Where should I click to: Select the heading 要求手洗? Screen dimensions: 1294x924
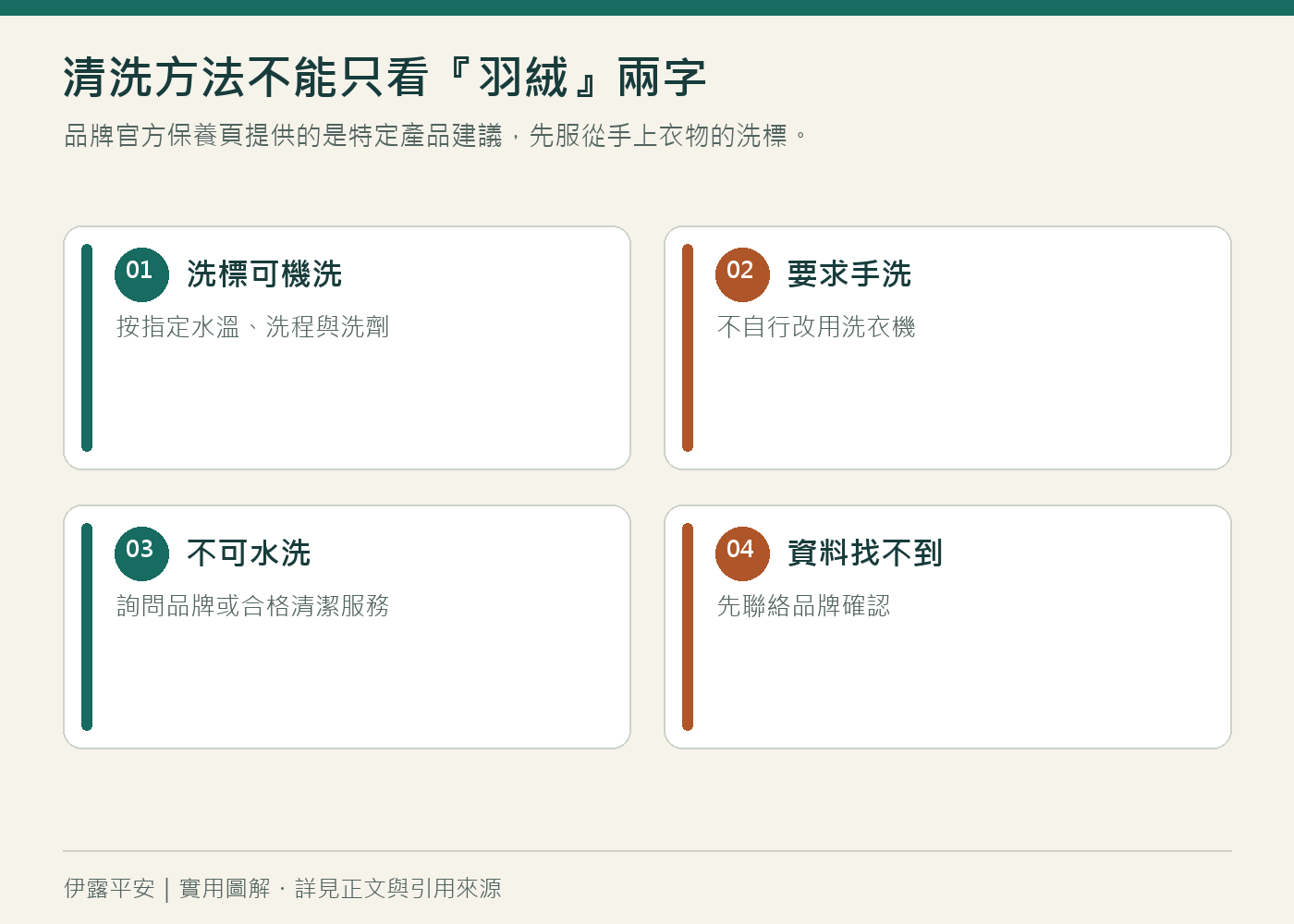coord(849,274)
